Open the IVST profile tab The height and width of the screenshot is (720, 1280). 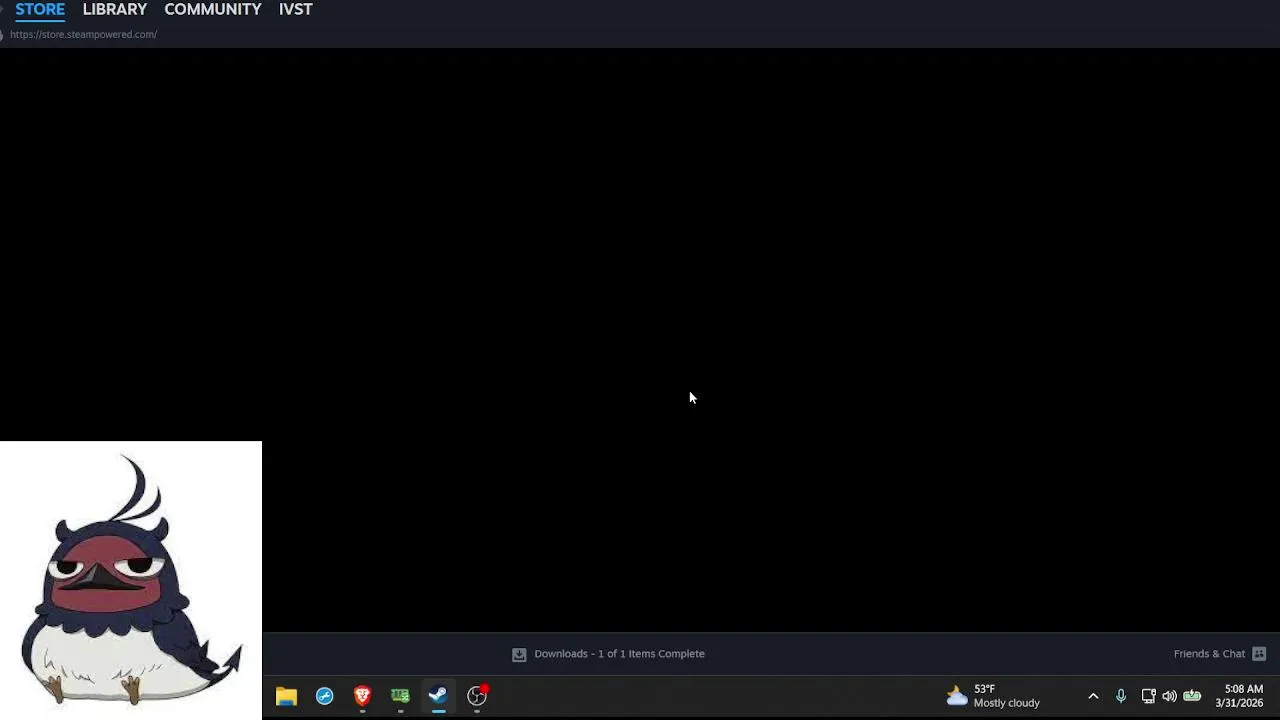tap(296, 9)
